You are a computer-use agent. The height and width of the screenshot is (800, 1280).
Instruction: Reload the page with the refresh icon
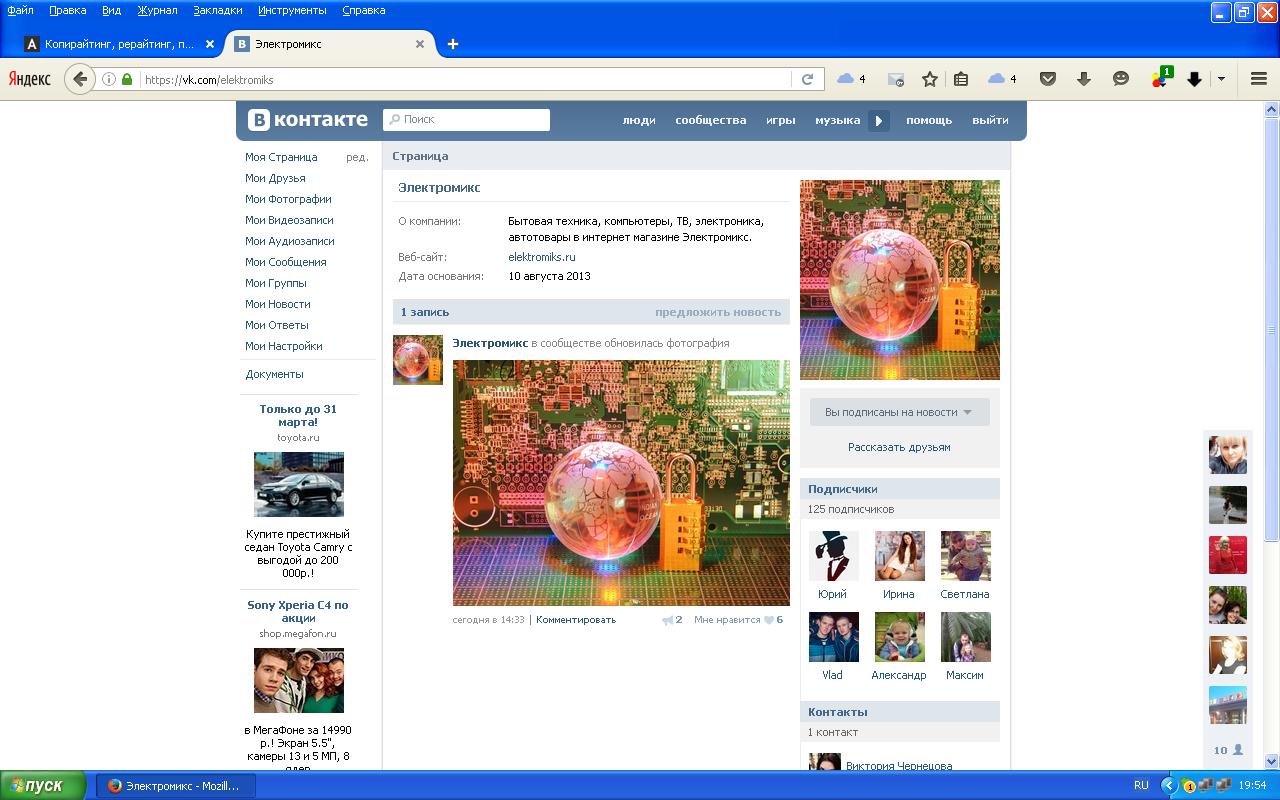coord(807,79)
